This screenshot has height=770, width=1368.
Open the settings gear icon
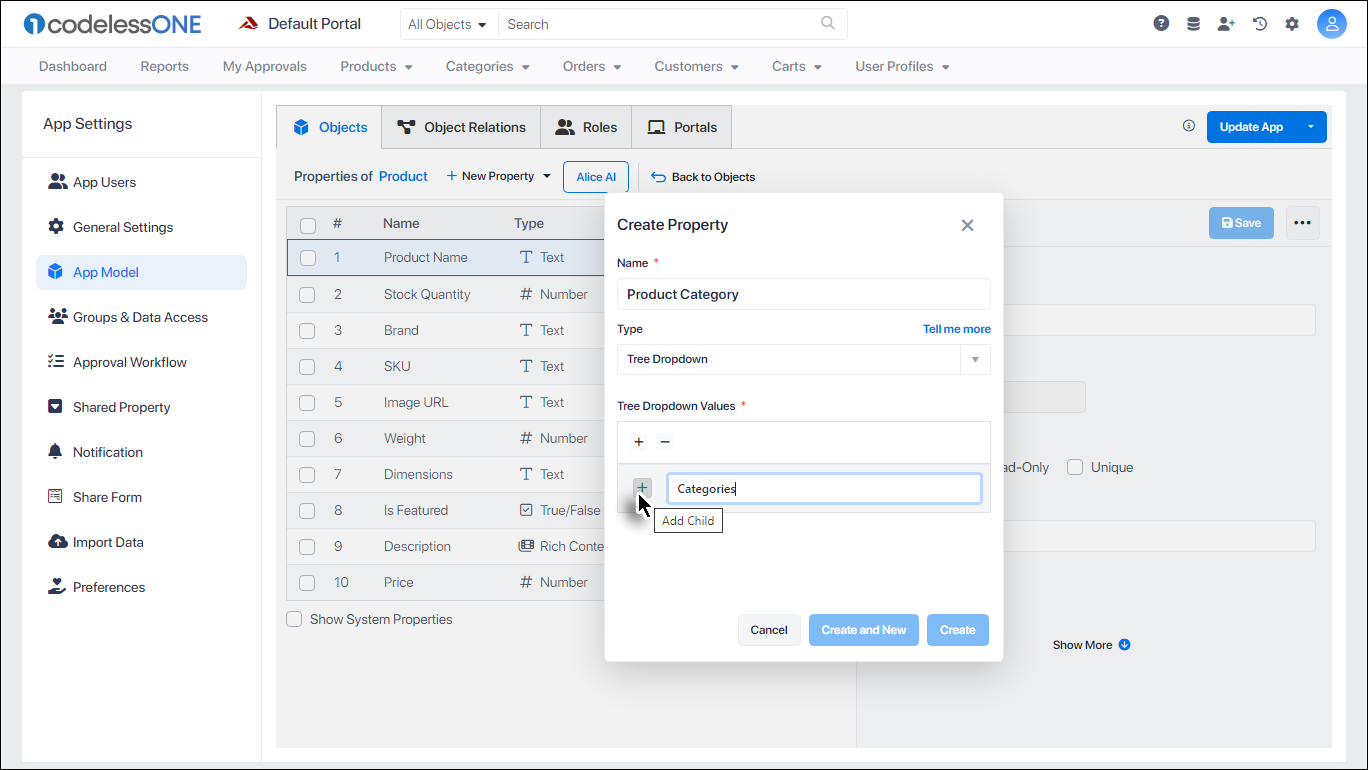tap(1292, 22)
